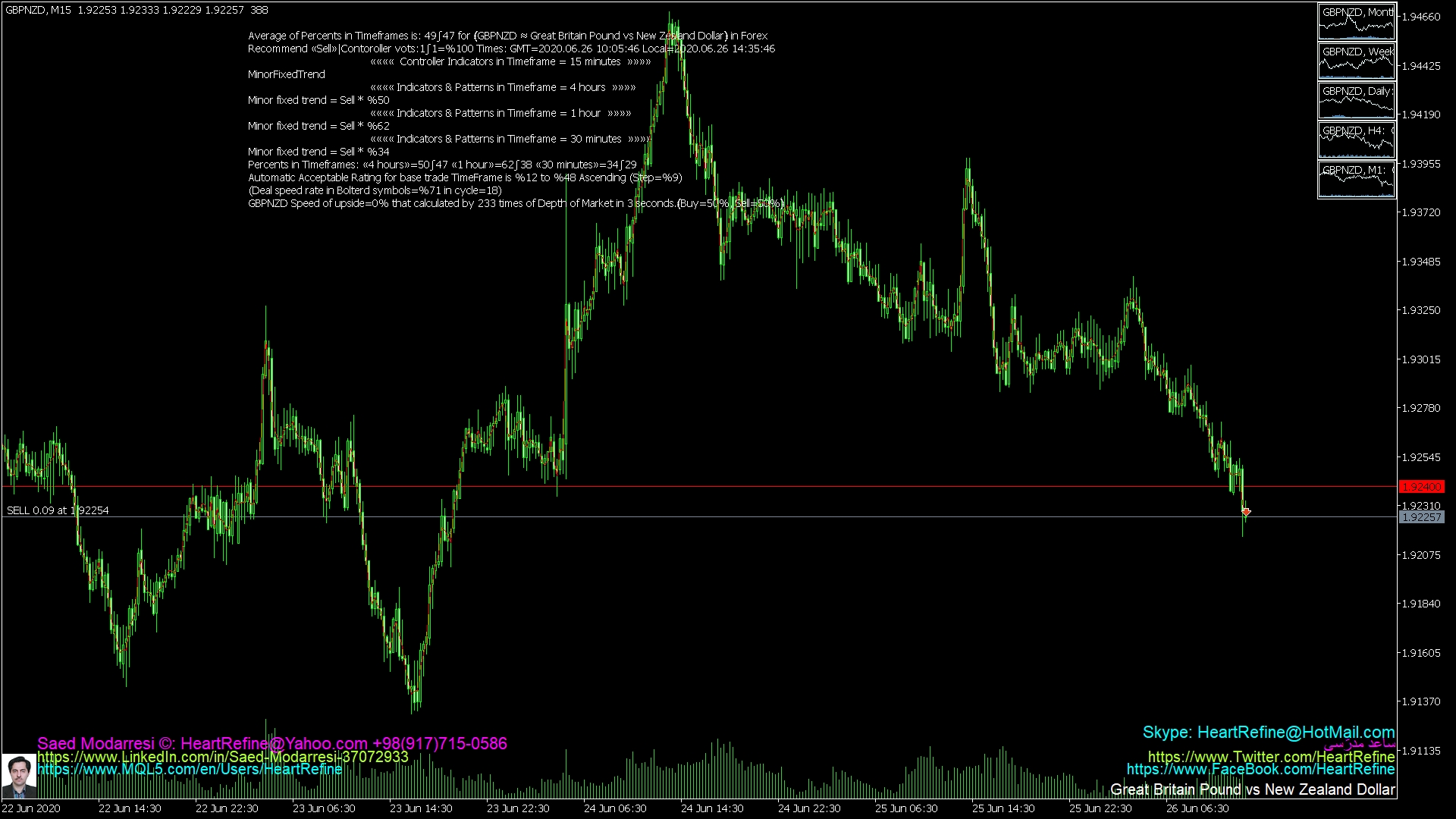The width and height of the screenshot is (1456, 819).
Task: Click the red sell arrow marker on chart
Action: coord(1246,512)
